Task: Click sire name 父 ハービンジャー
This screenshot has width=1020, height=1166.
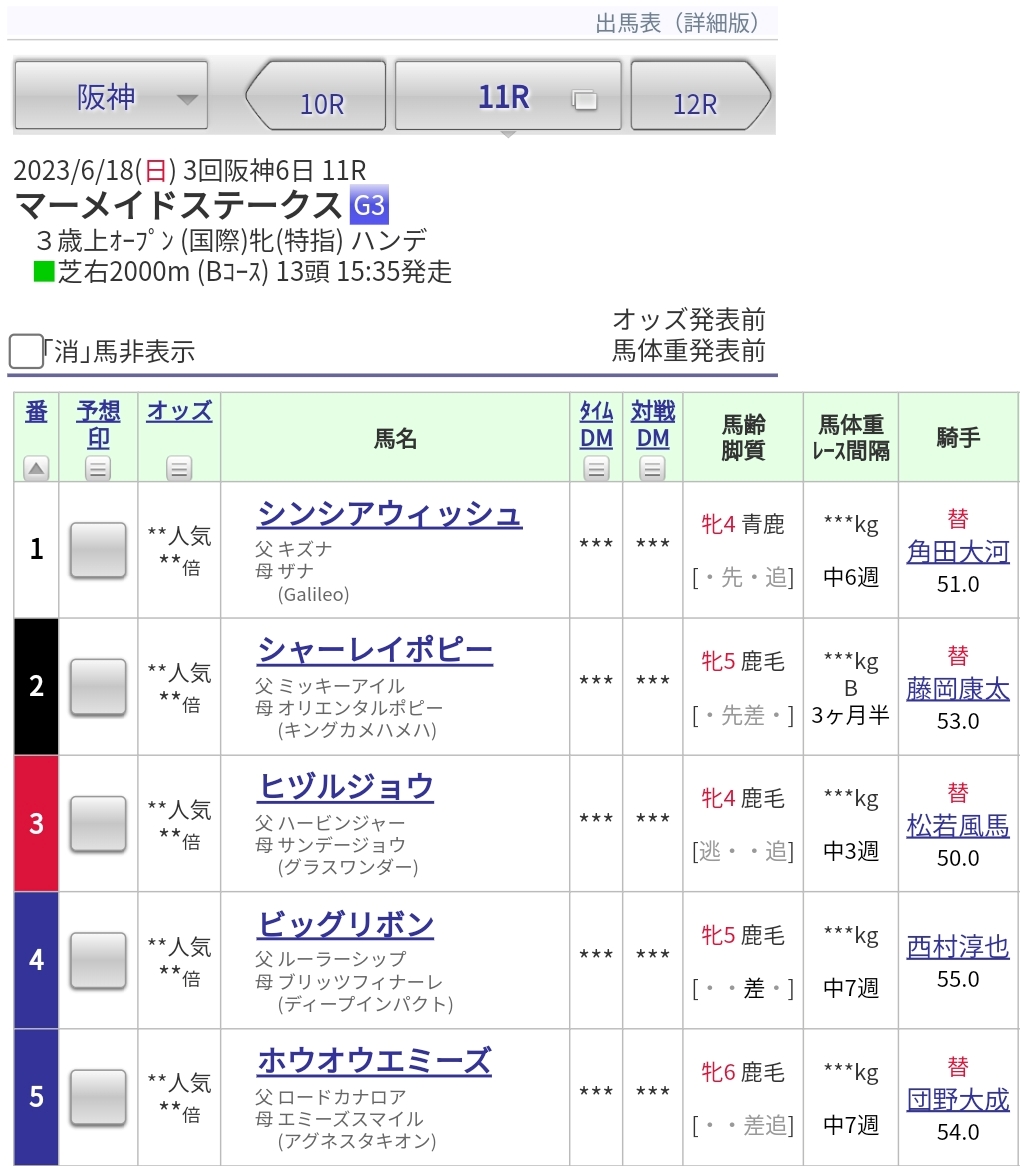Action: coord(330,822)
